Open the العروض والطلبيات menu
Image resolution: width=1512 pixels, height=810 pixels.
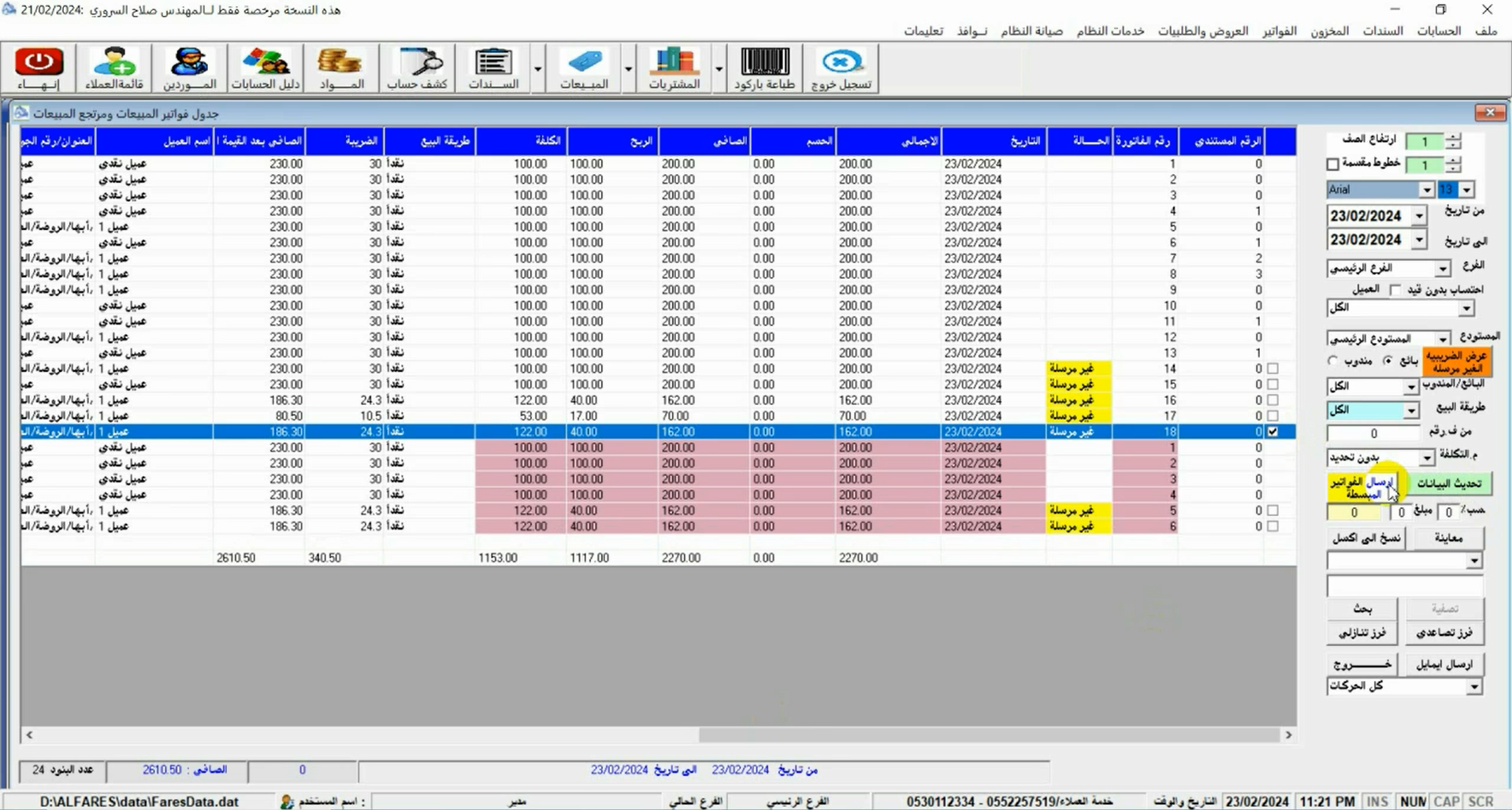point(1203,31)
